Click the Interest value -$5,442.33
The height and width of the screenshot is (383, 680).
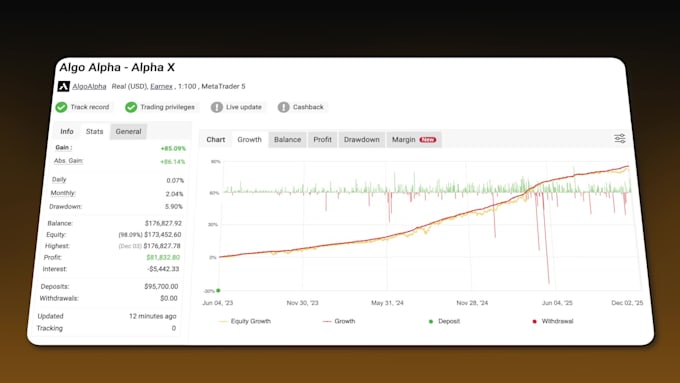tap(163, 269)
